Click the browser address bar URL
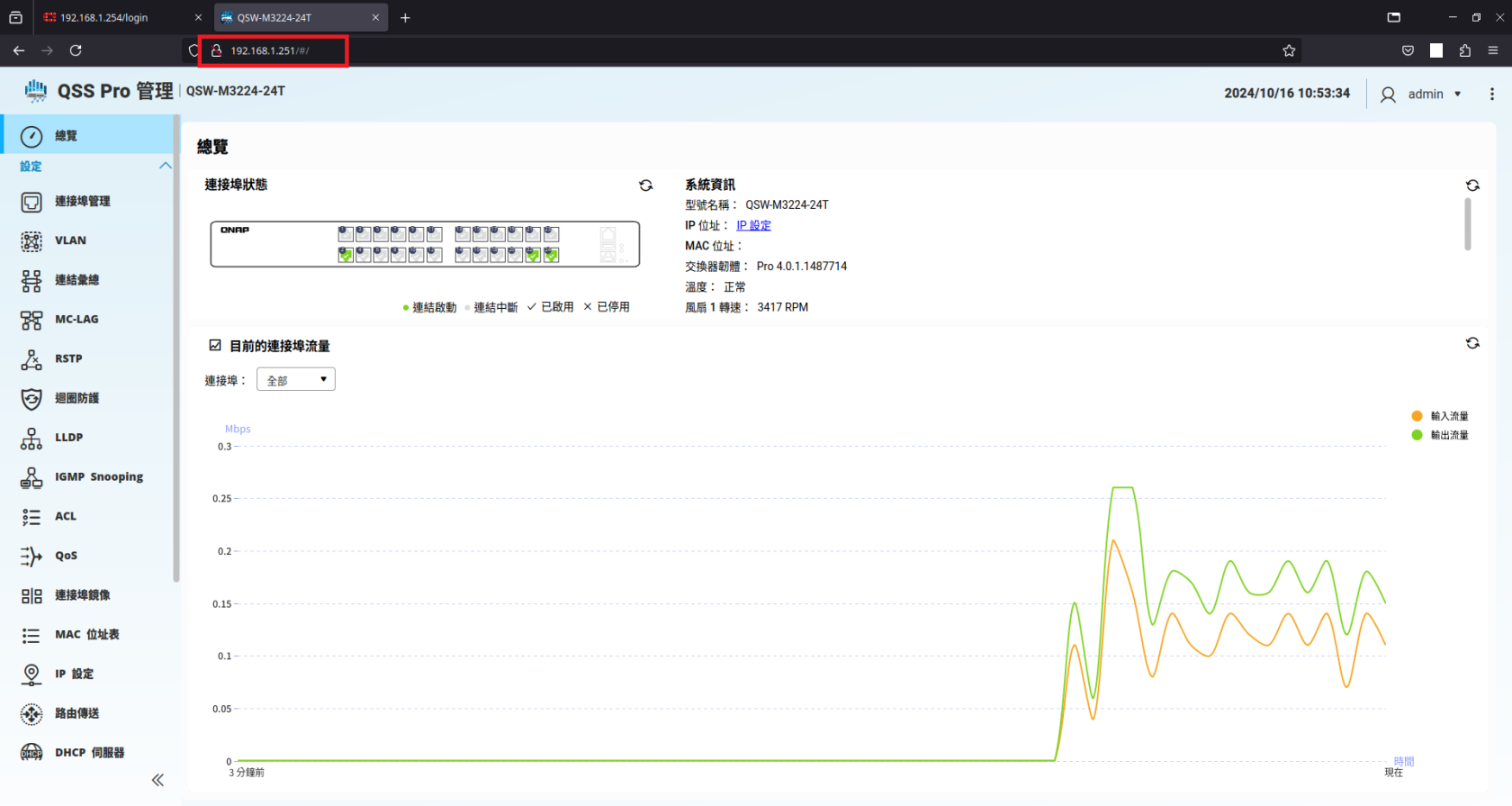Viewport: 1512px width, 806px height. tap(269, 50)
